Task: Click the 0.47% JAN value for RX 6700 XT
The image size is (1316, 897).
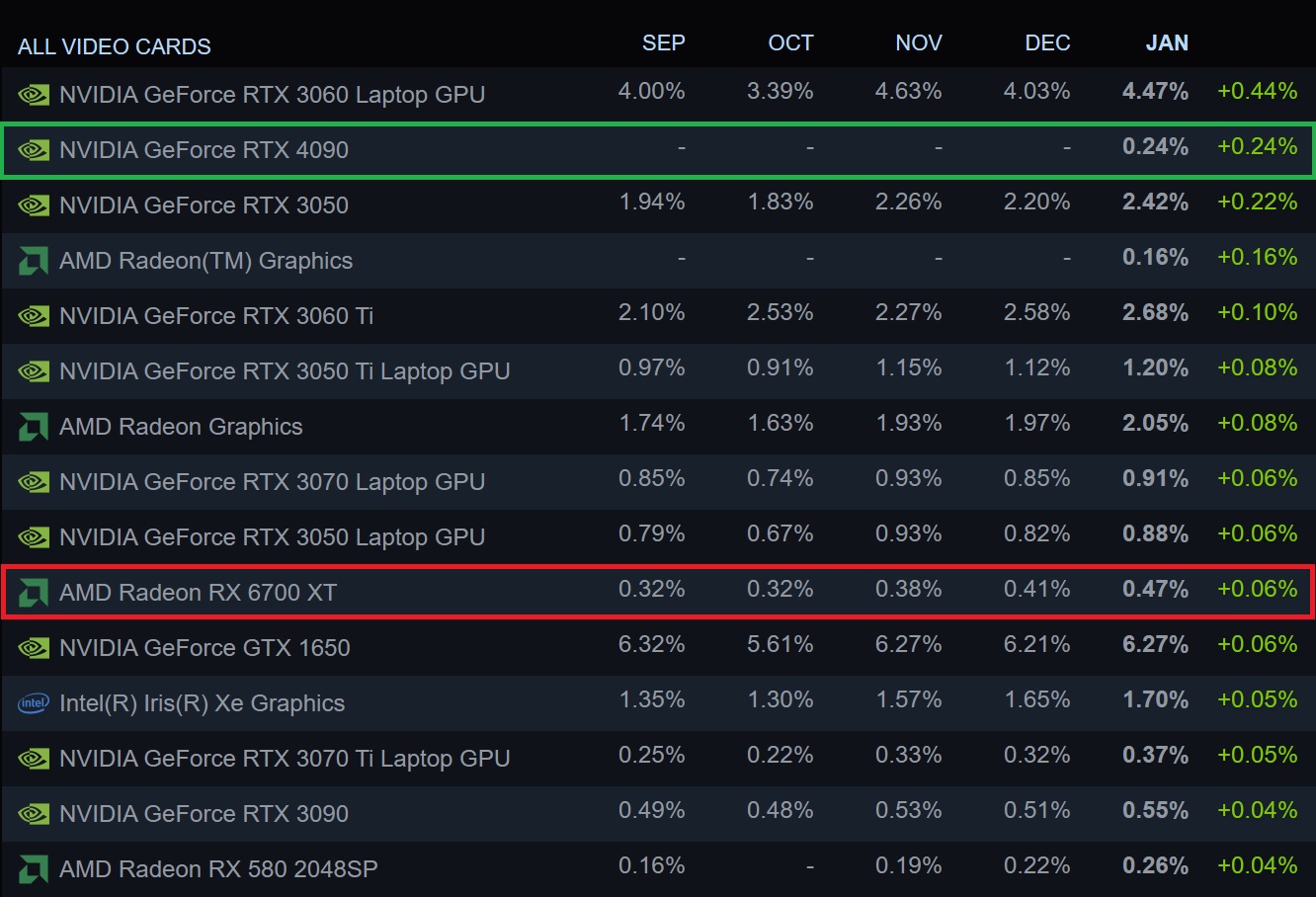Action: (x=1155, y=589)
